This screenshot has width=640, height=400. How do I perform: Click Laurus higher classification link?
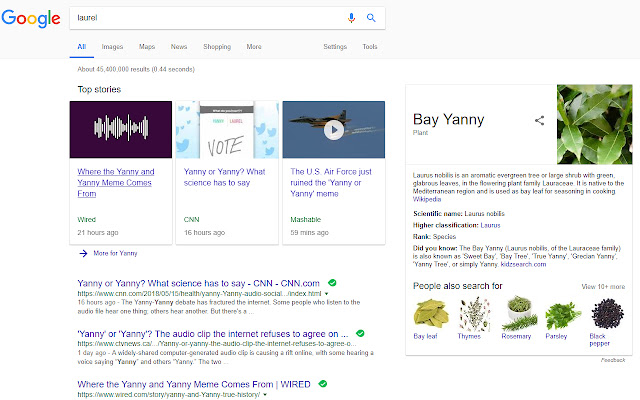490,225
